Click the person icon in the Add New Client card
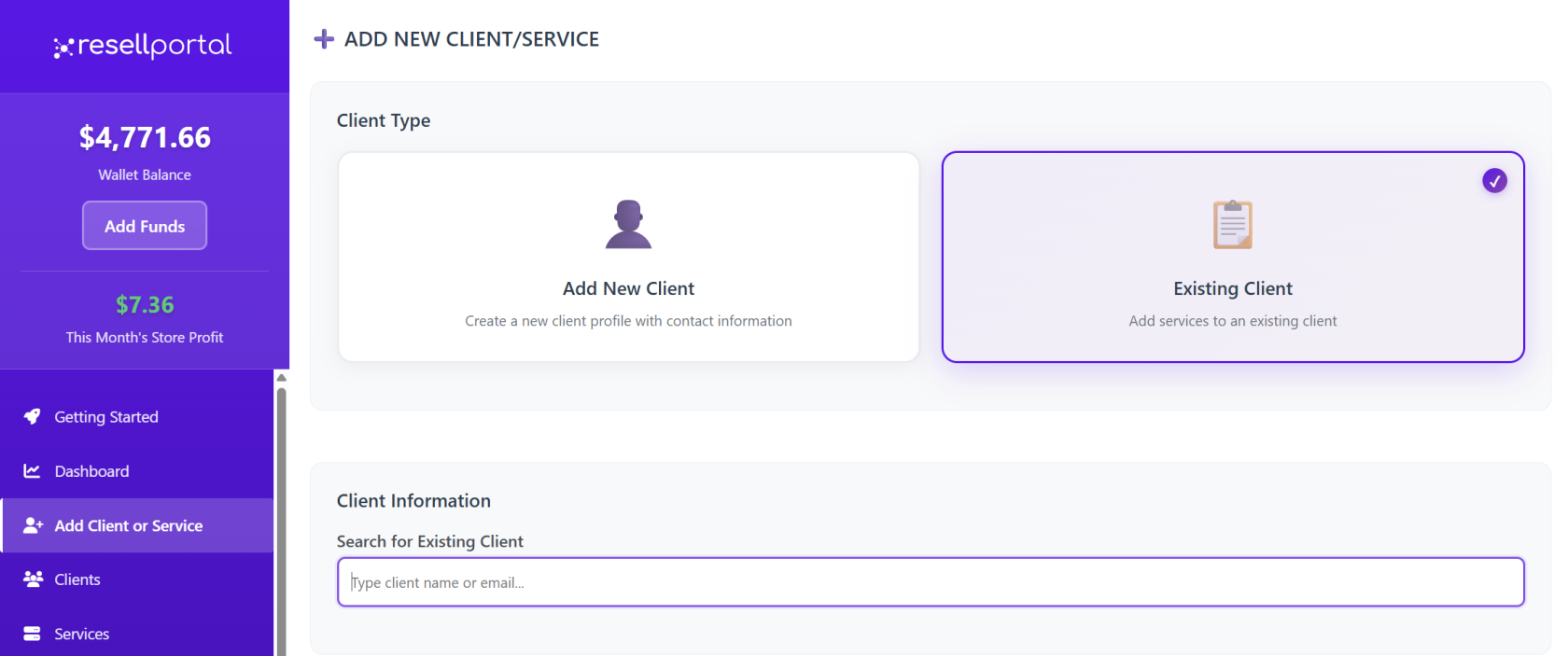Image resolution: width=1568 pixels, height=656 pixels. 628,224
